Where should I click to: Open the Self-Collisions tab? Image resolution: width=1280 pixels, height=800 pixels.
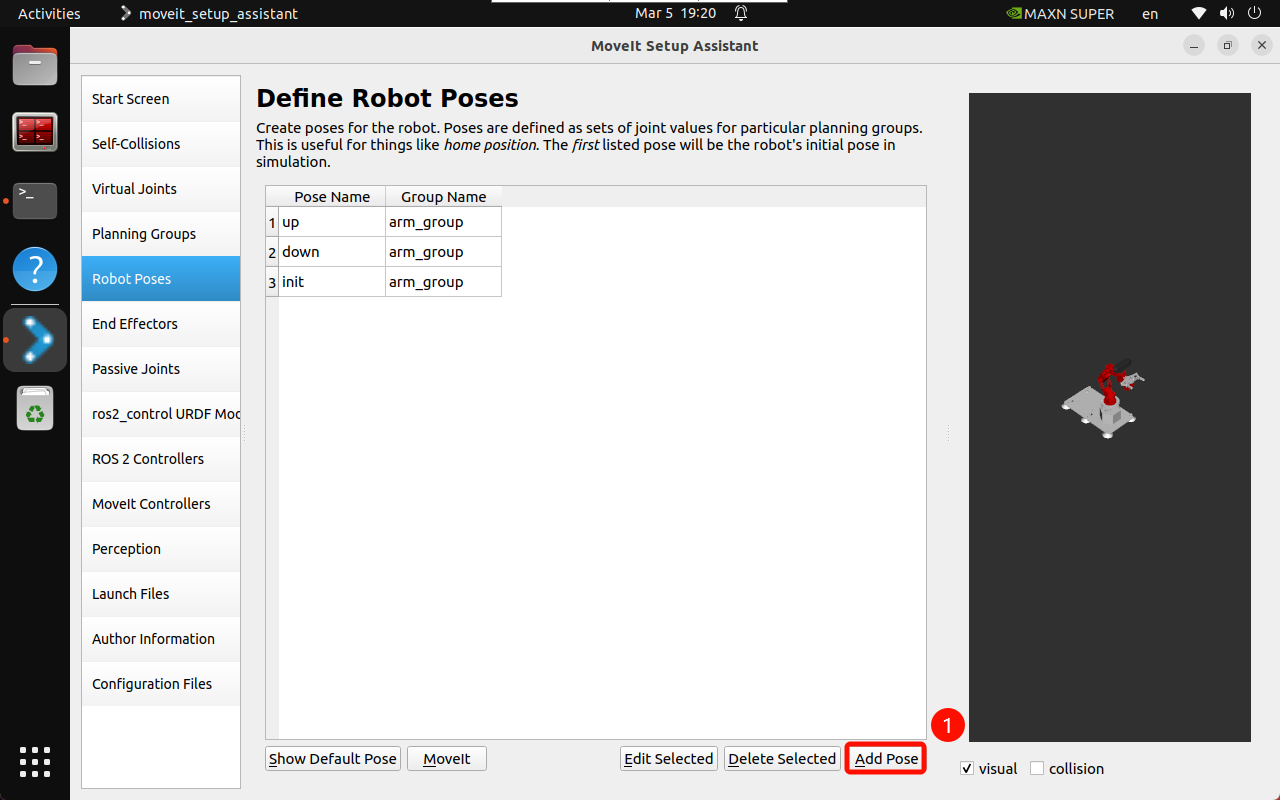pyautogui.click(x=161, y=144)
